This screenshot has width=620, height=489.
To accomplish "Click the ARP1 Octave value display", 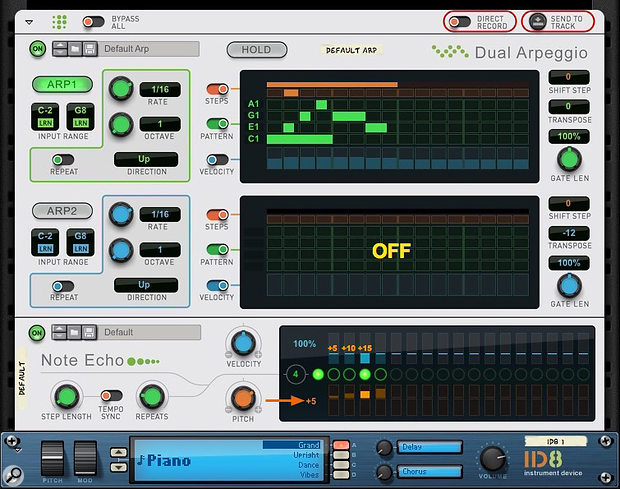I will 160,124.
